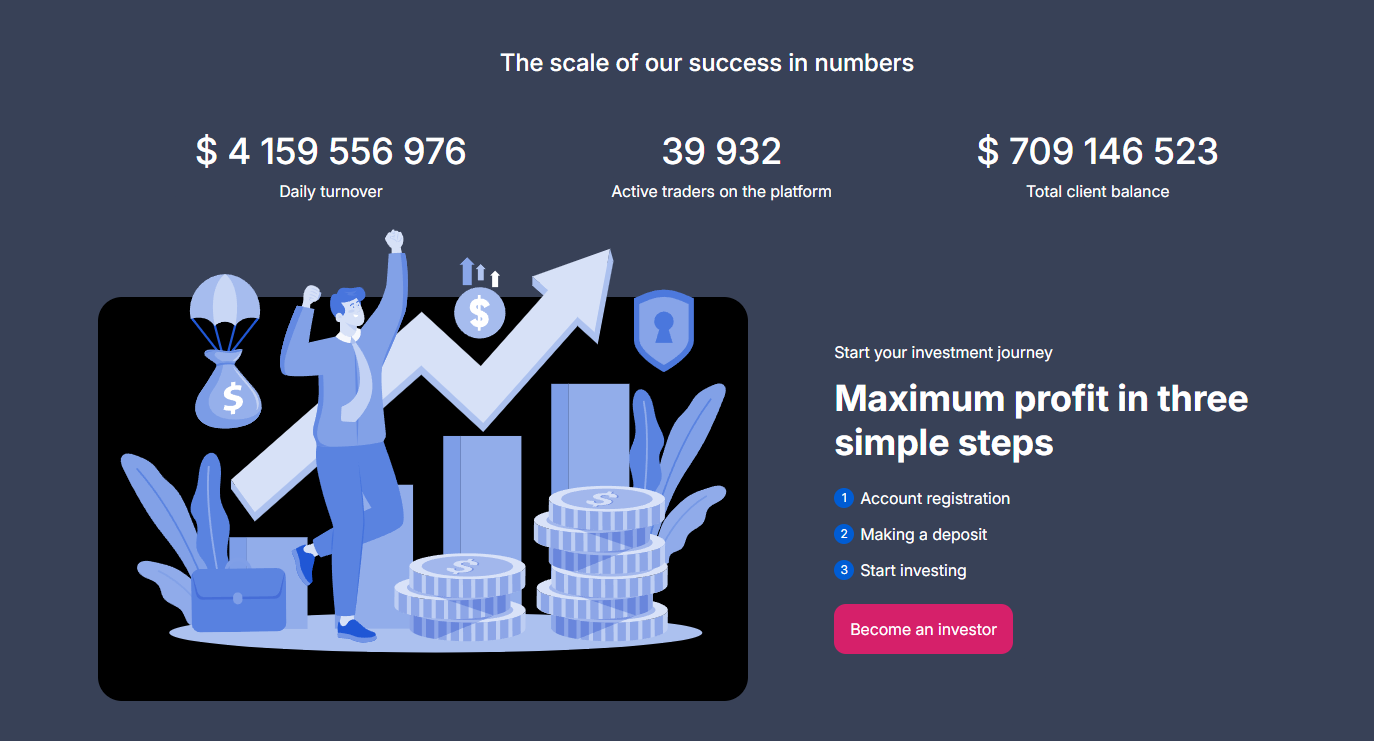Screen dimensions: 1374x741
Task: Click the $ 4 159 556 976 figure
Action: [x=331, y=151]
